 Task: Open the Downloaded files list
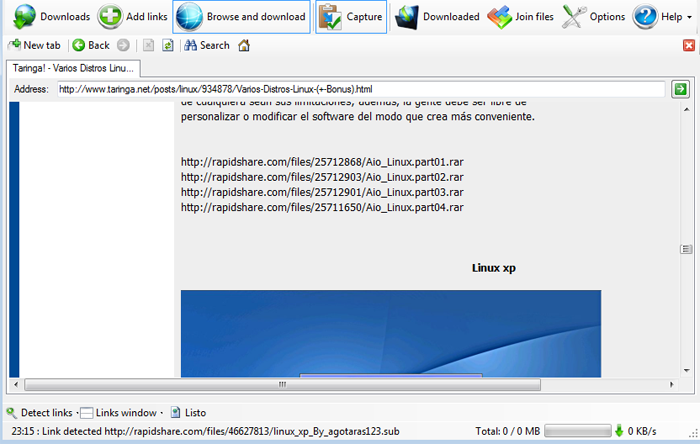(x=438, y=17)
